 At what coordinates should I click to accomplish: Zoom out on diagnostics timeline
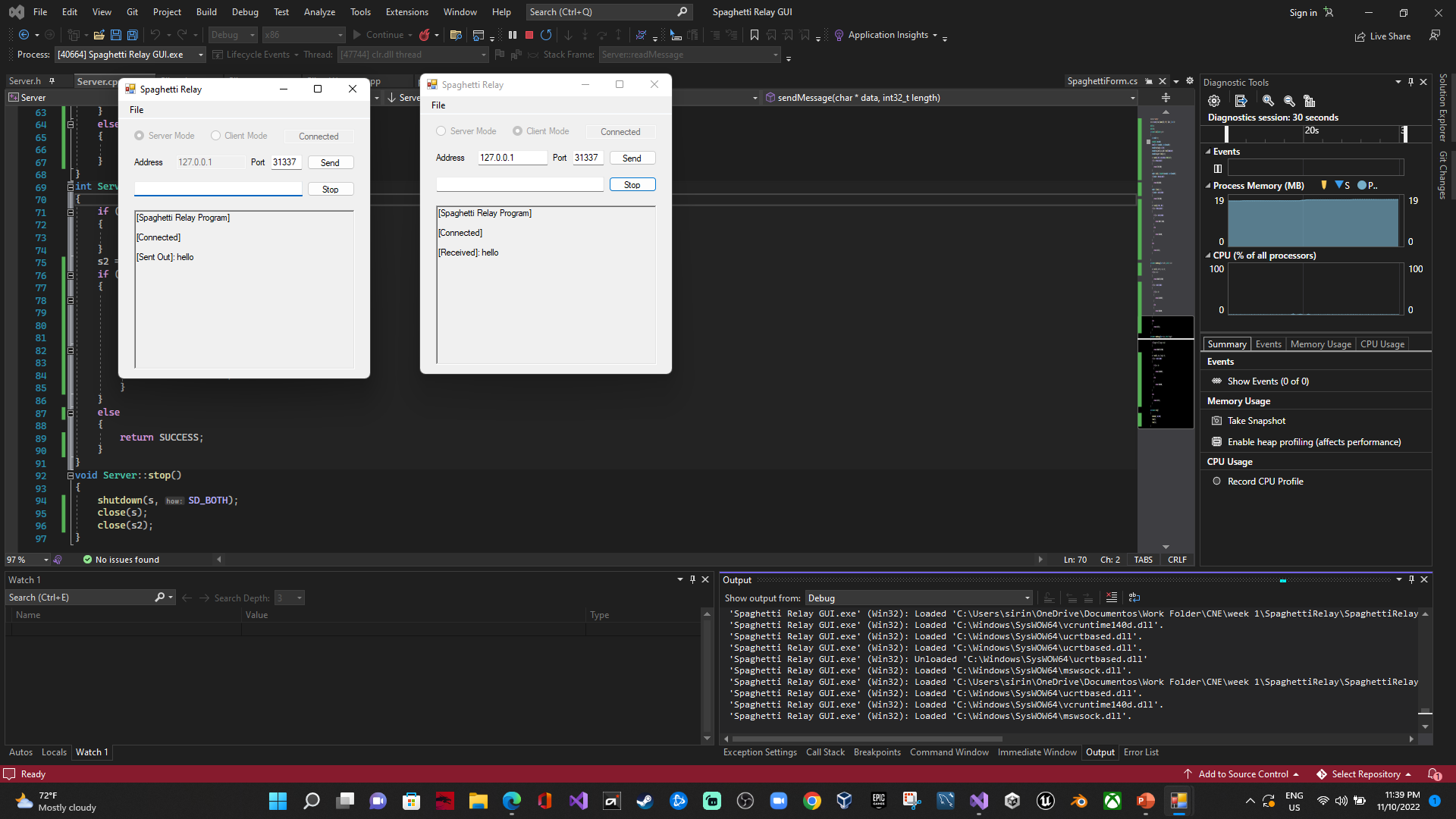coord(1288,101)
